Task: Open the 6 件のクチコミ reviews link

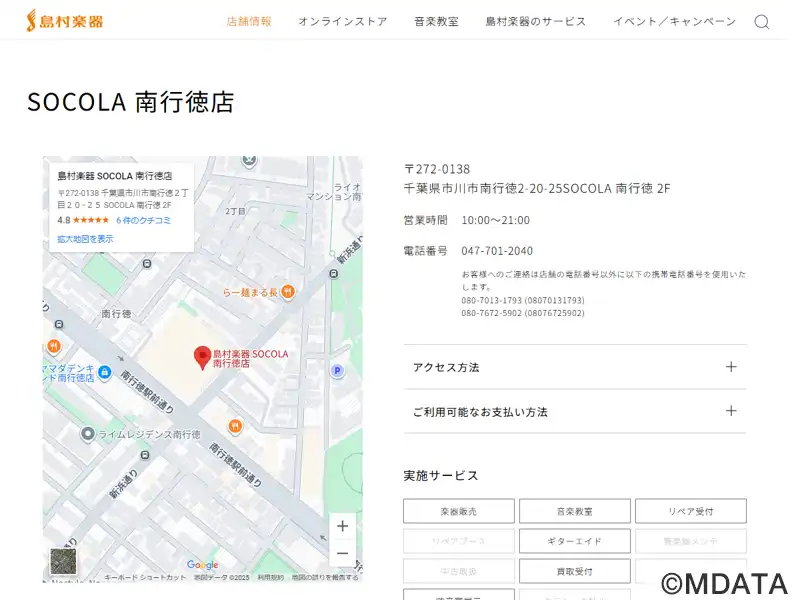Action: tap(143, 220)
